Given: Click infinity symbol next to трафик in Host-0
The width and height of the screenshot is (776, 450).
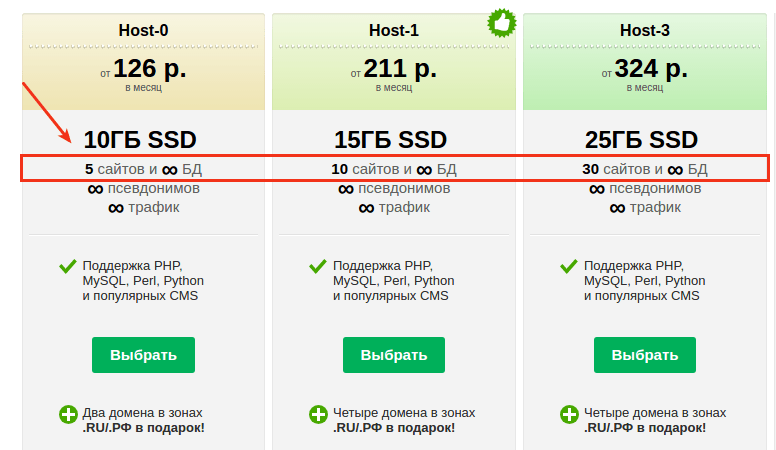Looking at the screenshot, I should (x=116, y=208).
